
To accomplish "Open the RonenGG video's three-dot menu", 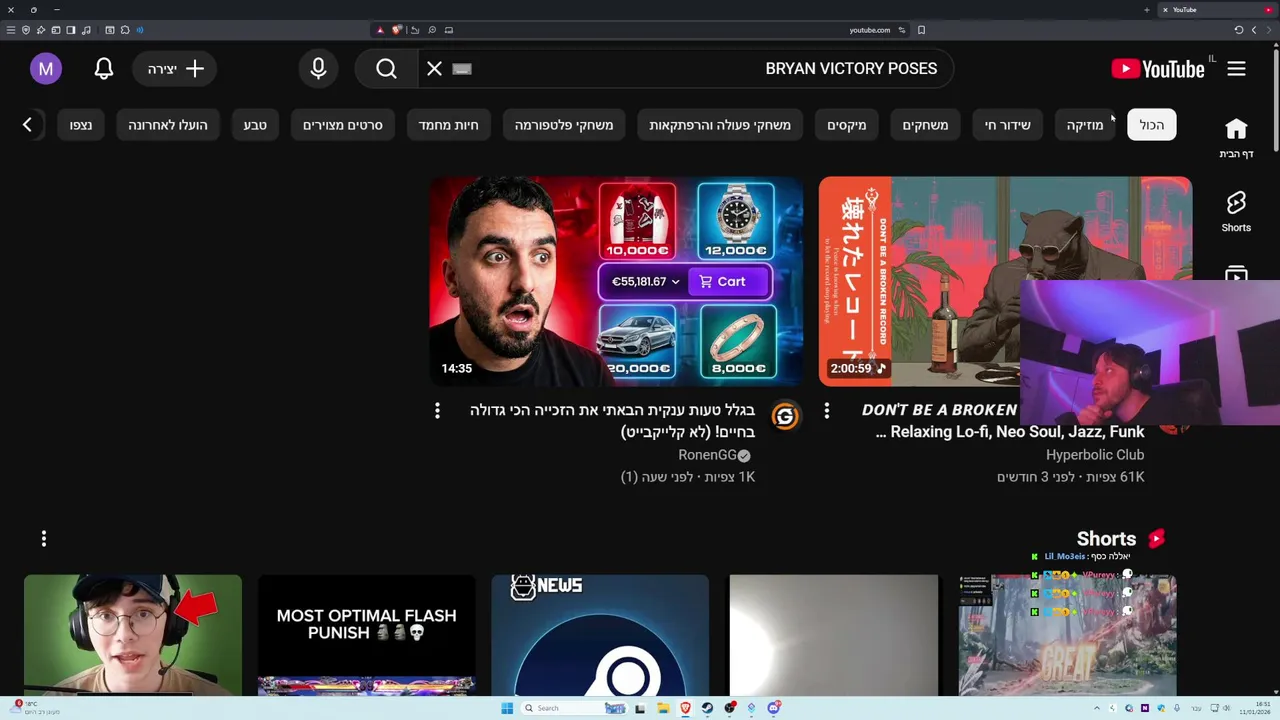I will pos(437,411).
